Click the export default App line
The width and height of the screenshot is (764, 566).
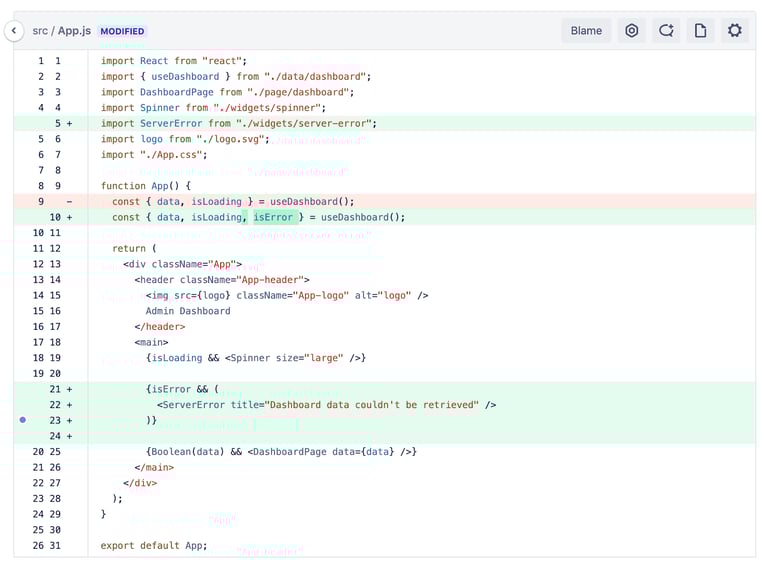pos(153,545)
